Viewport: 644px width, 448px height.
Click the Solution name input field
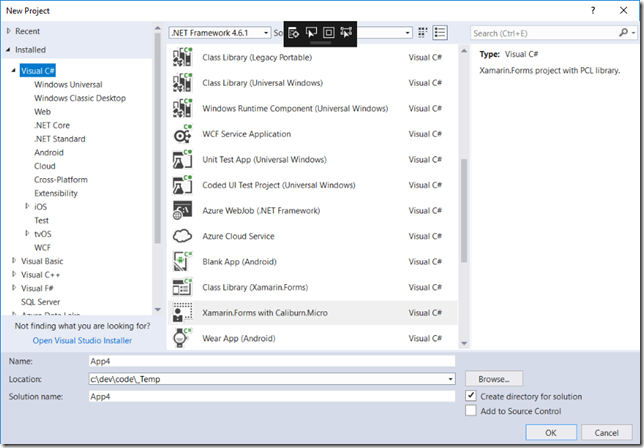(272, 397)
